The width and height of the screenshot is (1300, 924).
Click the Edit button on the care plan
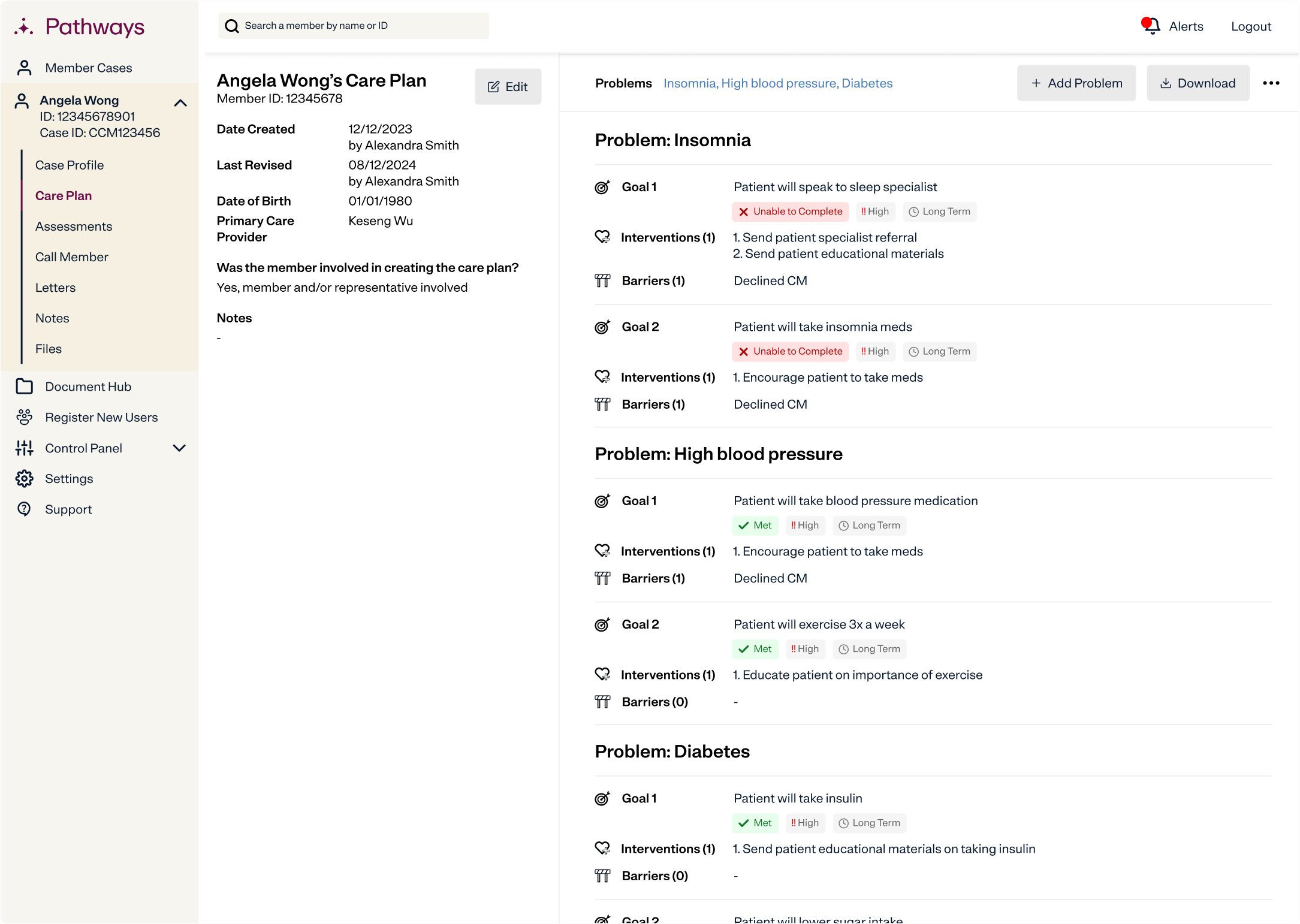click(x=508, y=86)
